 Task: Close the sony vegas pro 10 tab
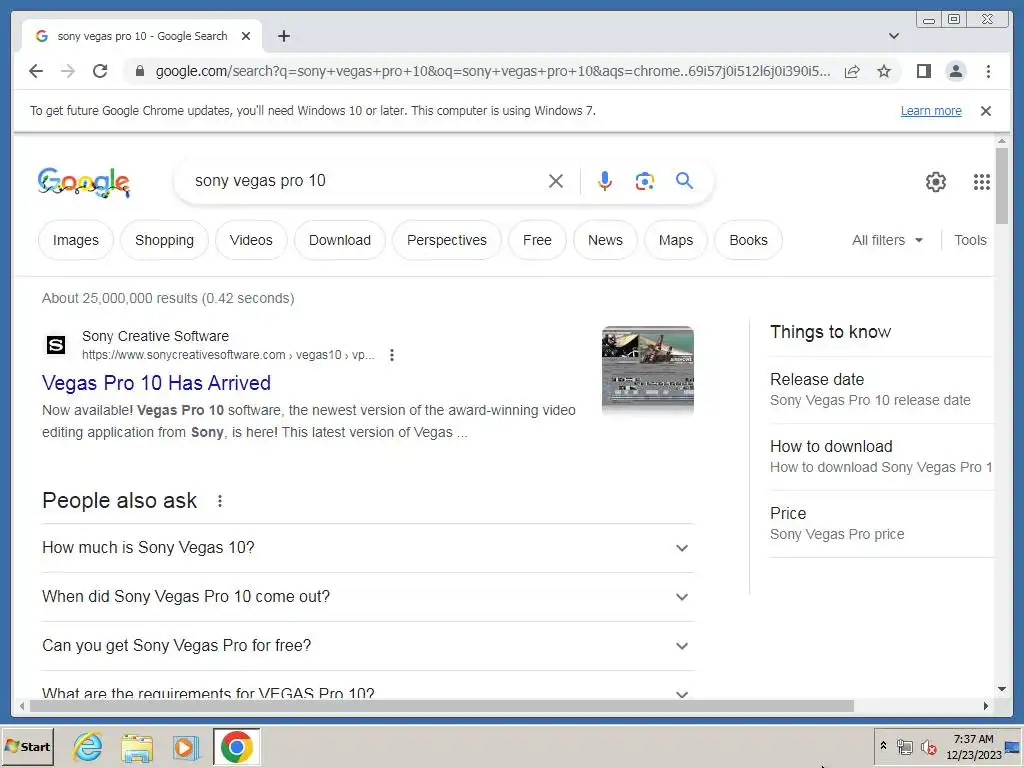click(x=246, y=36)
